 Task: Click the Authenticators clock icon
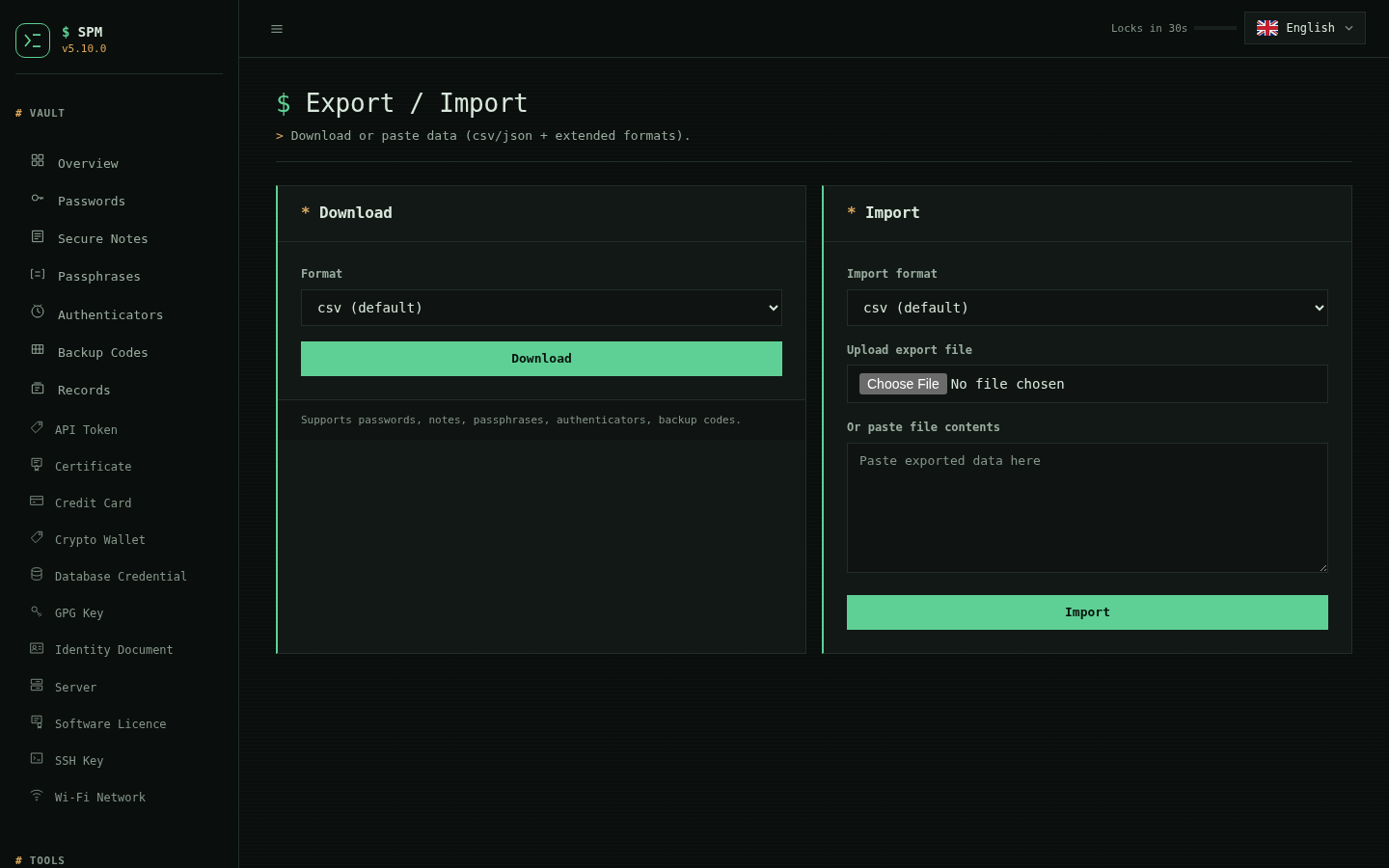[x=38, y=312]
